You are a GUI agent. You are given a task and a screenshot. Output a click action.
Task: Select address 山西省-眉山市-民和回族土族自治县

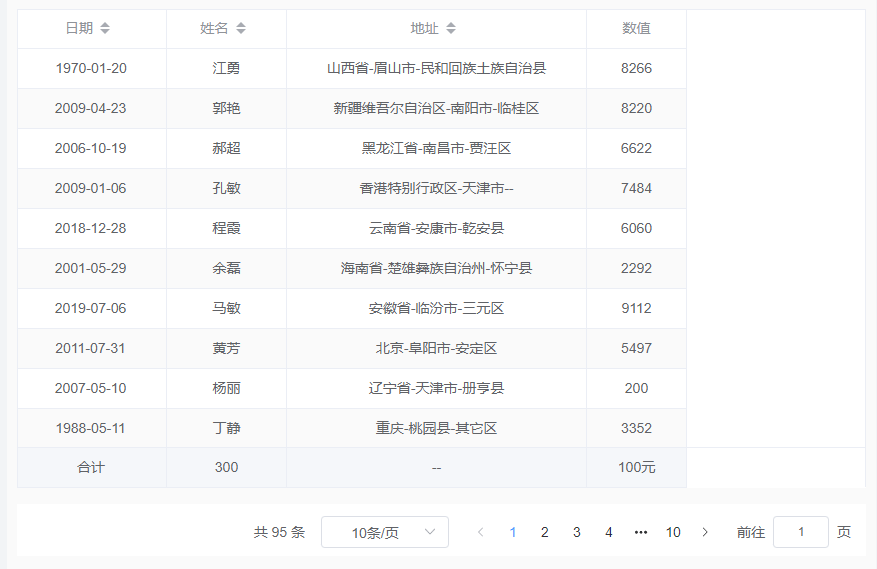click(x=436, y=68)
